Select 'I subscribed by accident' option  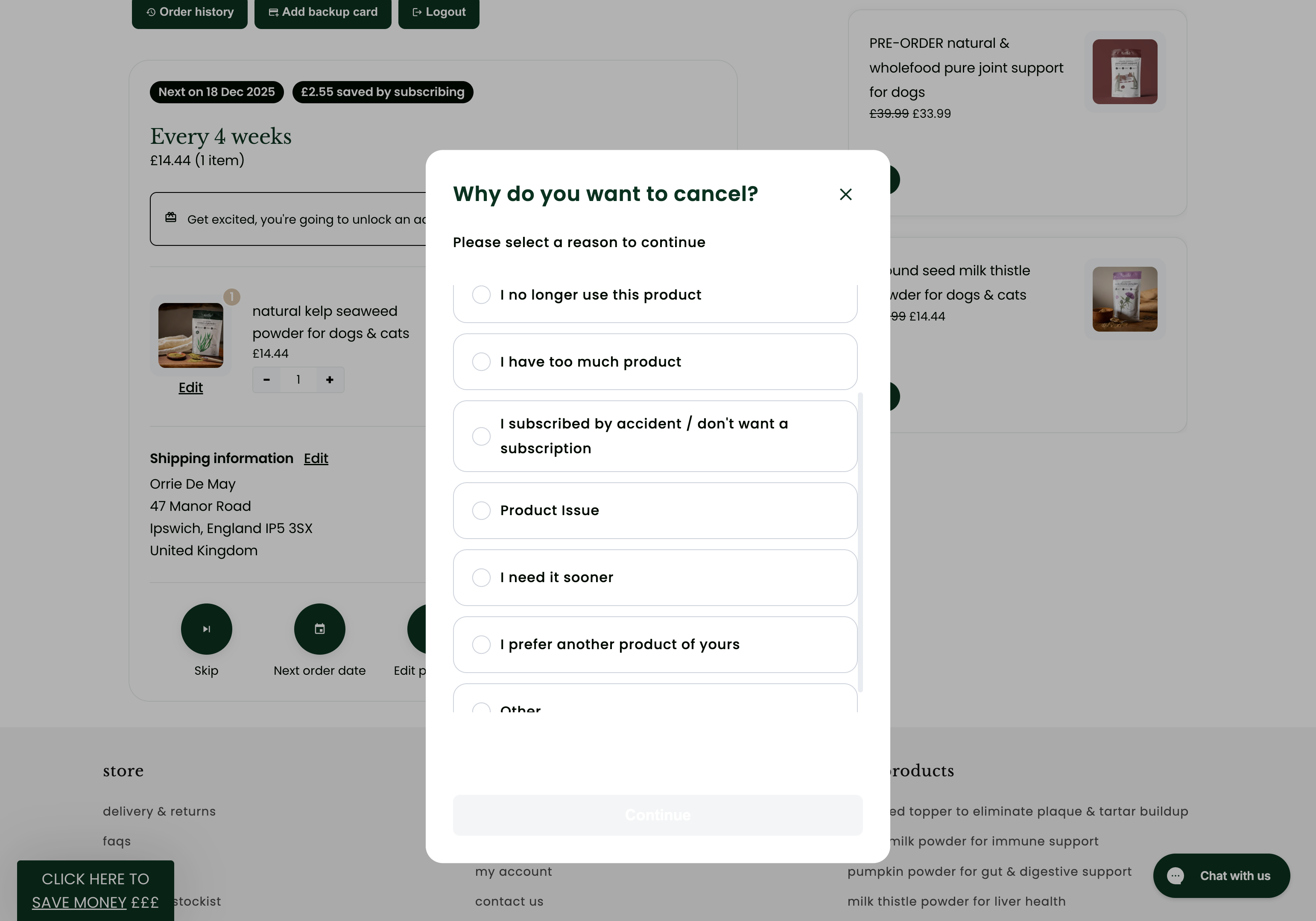coord(655,436)
